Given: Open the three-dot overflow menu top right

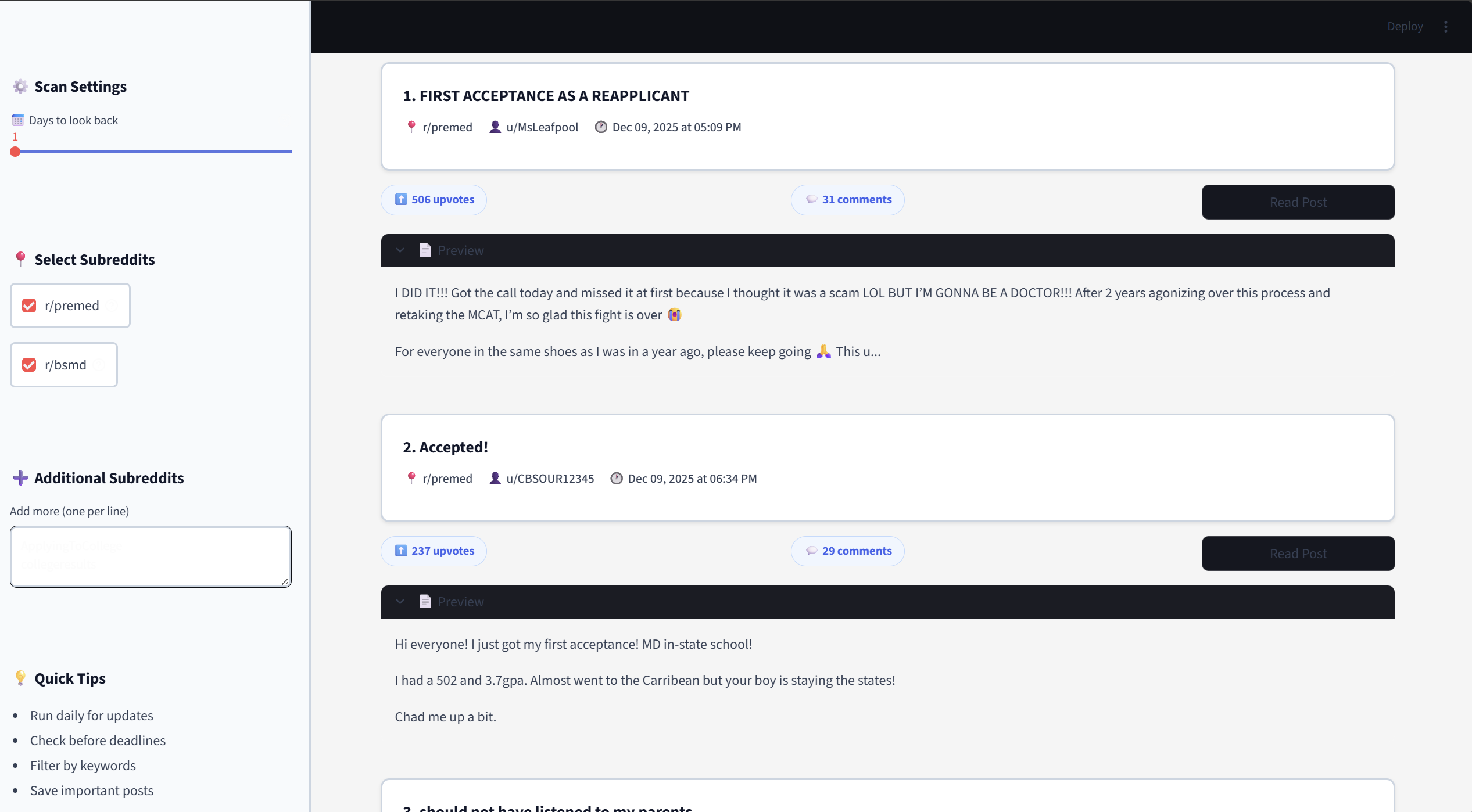Looking at the screenshot, I should [x=1446, y=26].
